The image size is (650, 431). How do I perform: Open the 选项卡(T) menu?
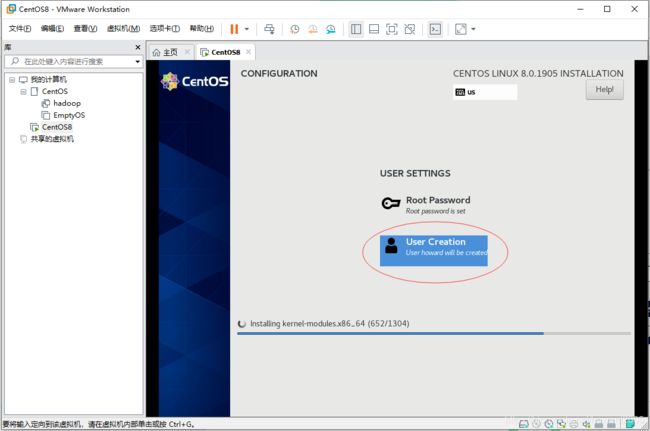pyautogui.click(x=165, y=28)
